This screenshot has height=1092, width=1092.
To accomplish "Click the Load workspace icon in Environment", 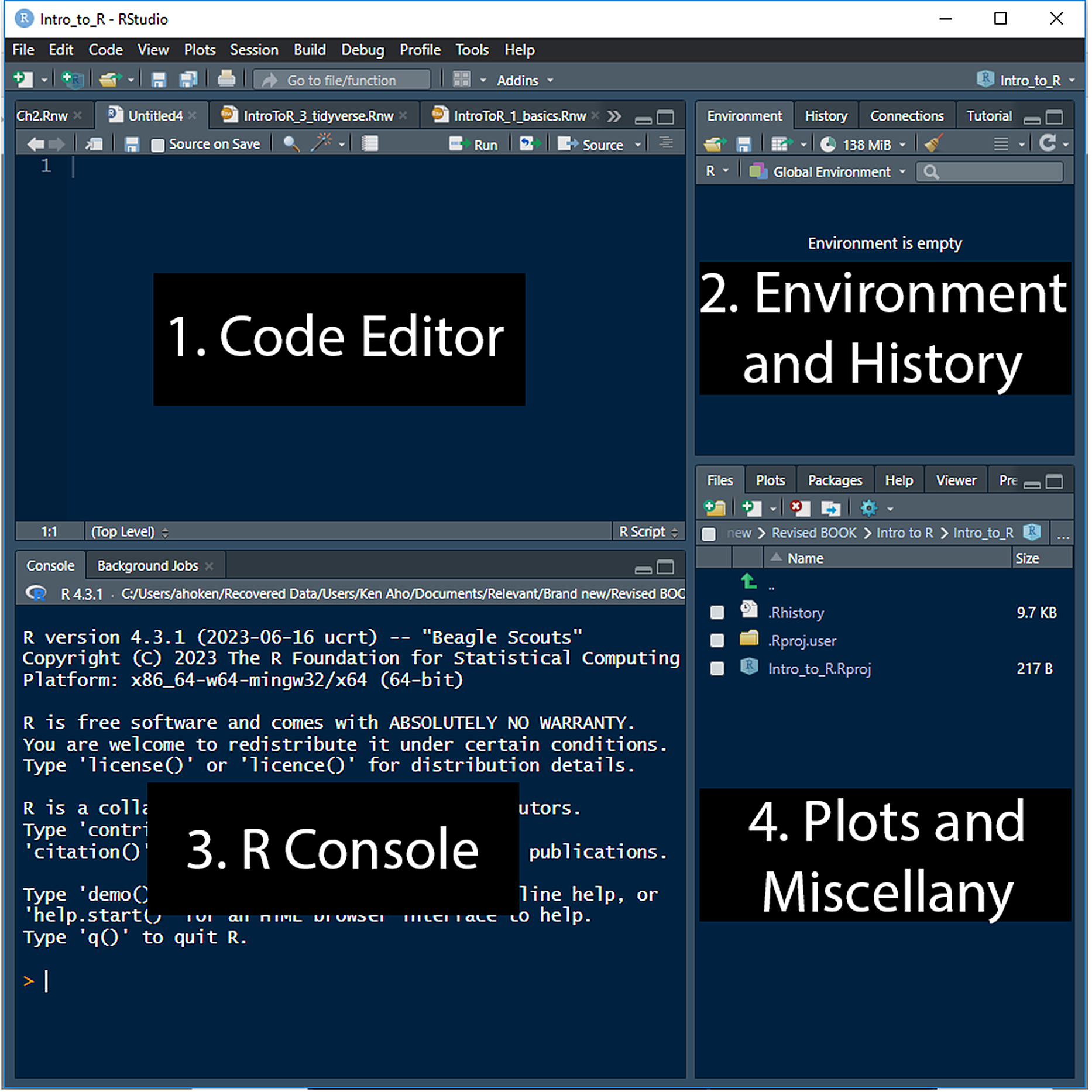I will 715,144.
